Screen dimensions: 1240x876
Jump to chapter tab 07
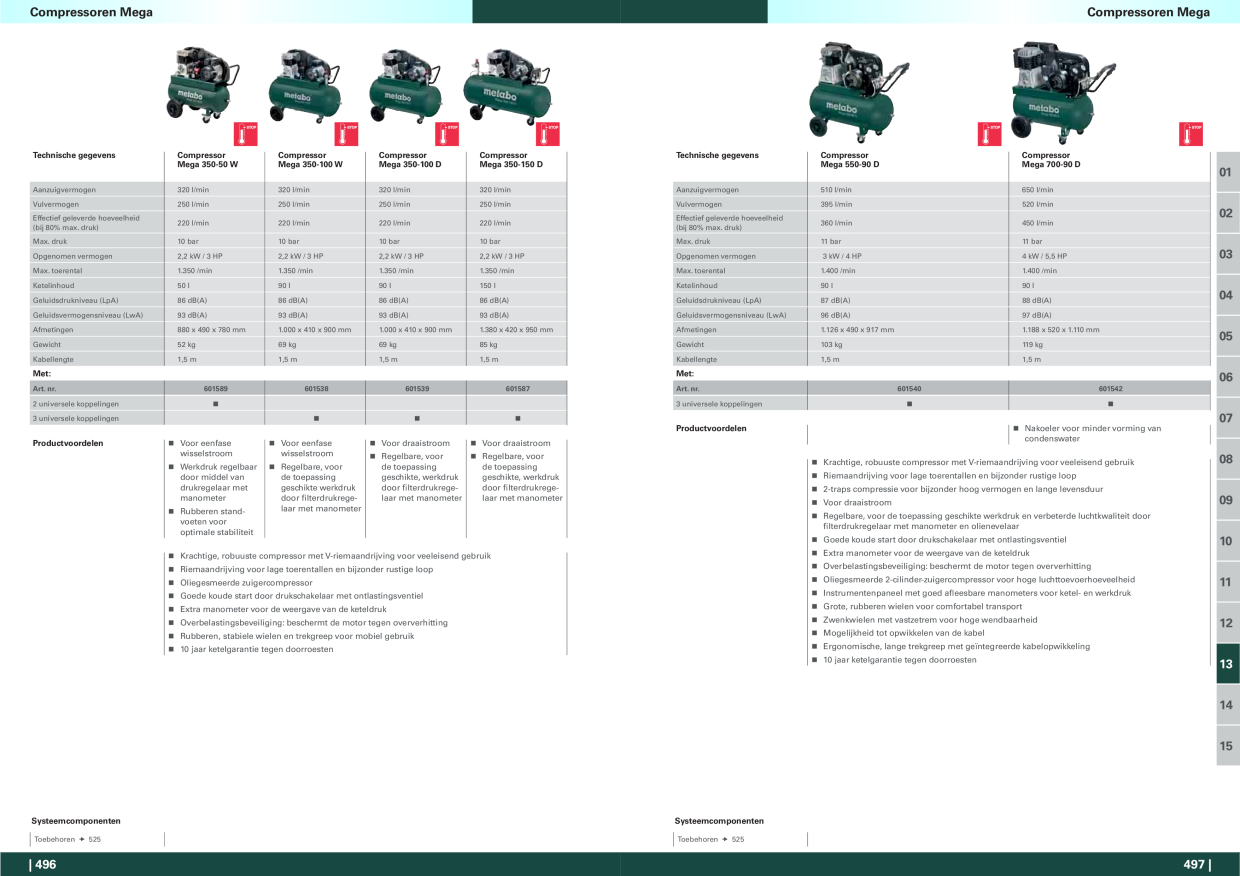1227,418
